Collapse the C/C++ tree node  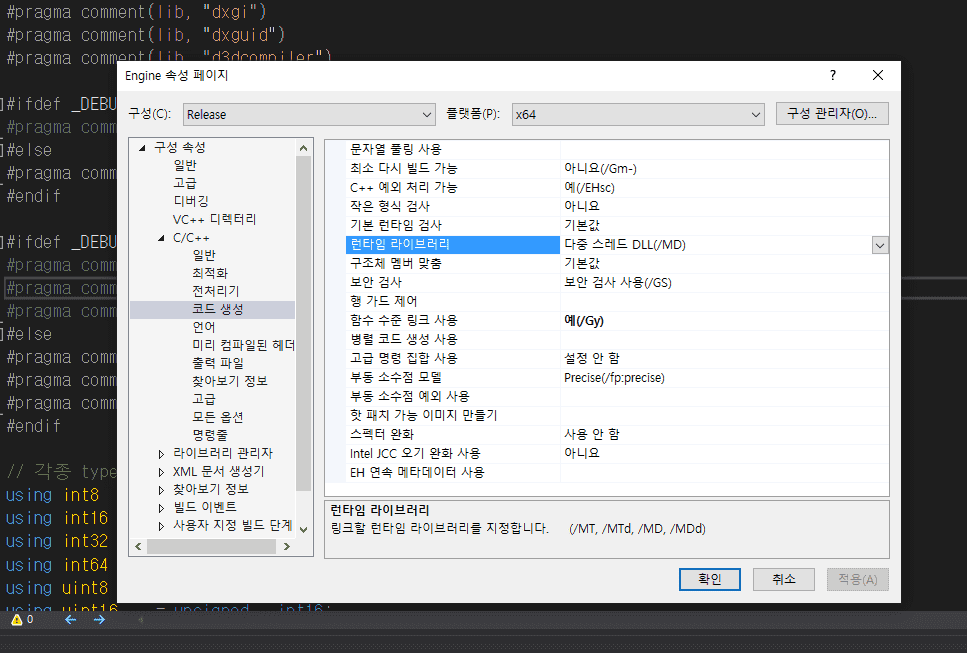[161, 238]
